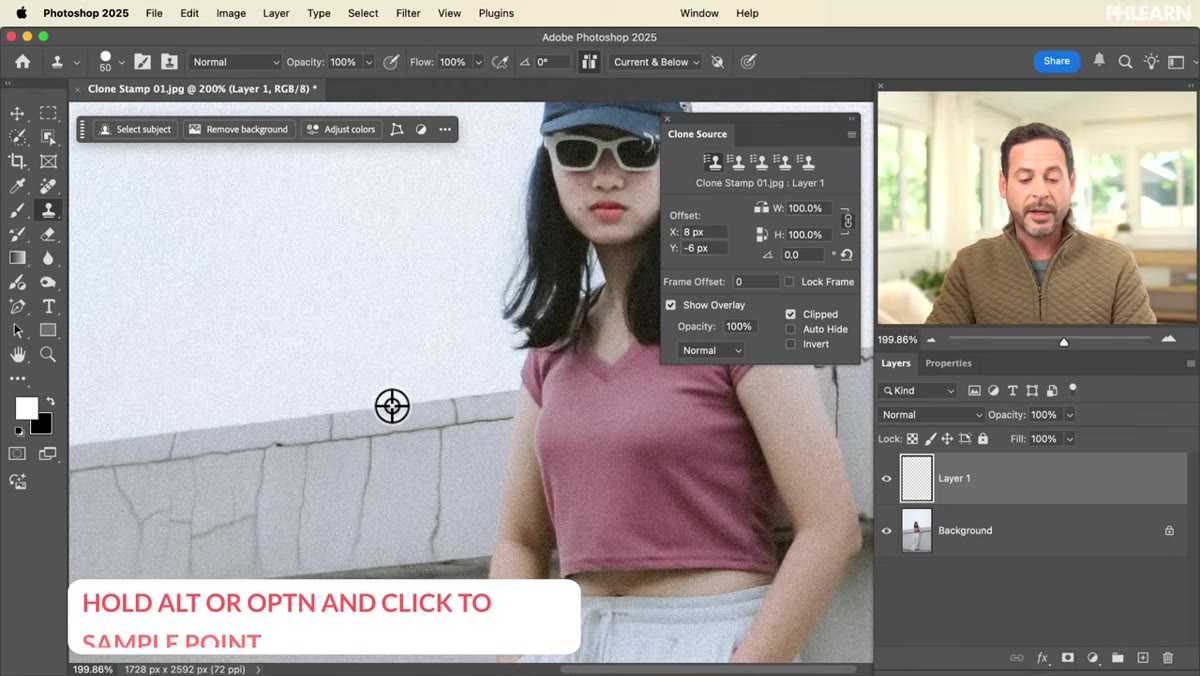The height and width of the screenshot is (676, 1200).
Task: Toggle the Aligned sample option in options bar
Action: pyautogui.click(x=590, y=62)
